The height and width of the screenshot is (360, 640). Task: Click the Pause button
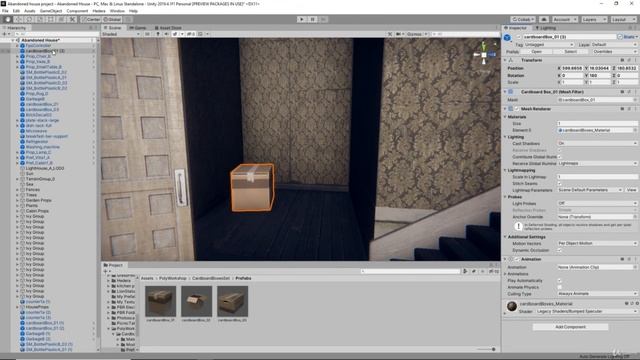coord(313,19)
